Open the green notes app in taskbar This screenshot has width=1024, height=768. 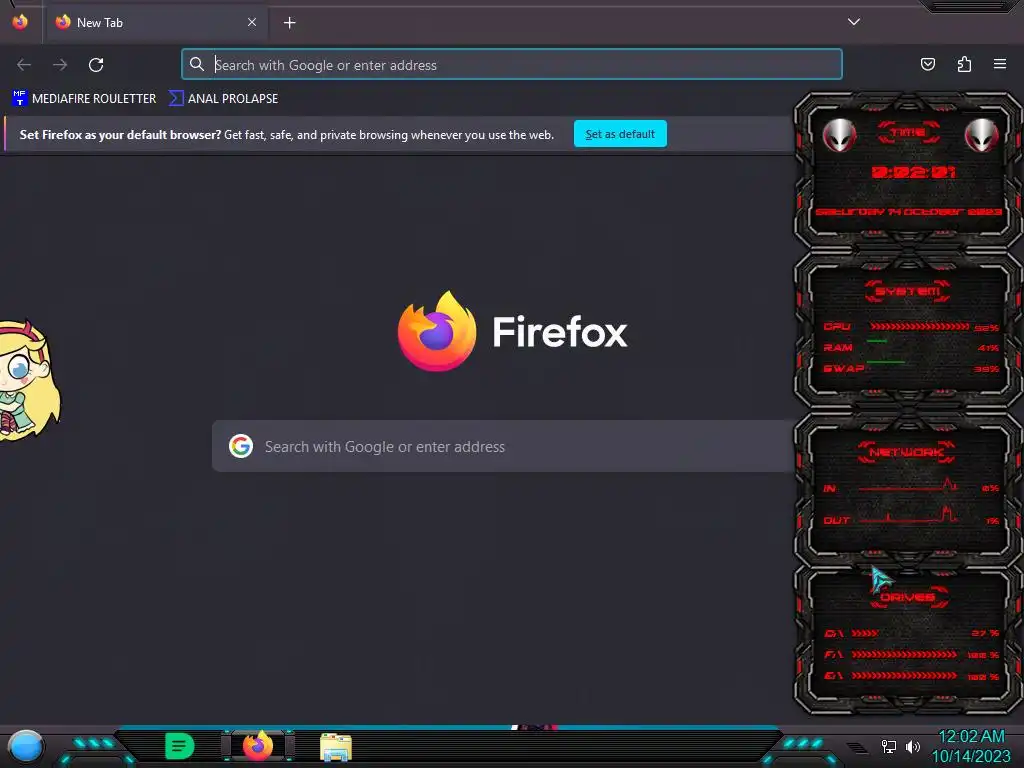coord(179,746)
